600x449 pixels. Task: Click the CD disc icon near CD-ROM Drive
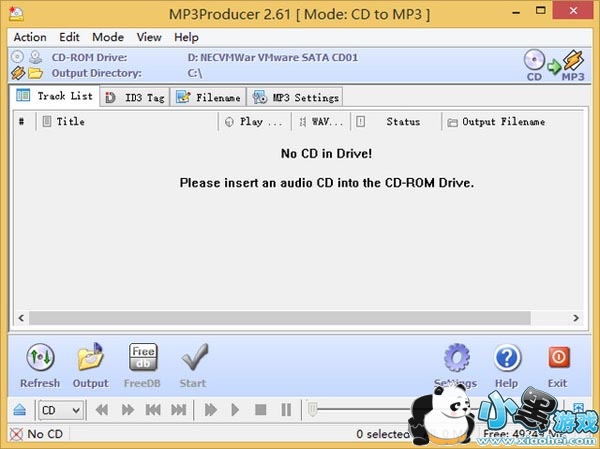tap(17, 57)
